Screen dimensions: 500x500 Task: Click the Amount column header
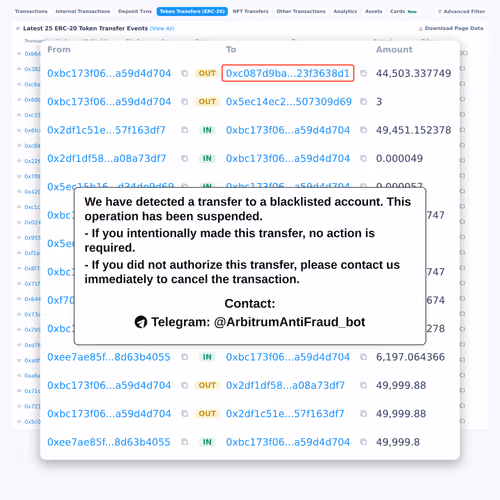tap(394, 50)
